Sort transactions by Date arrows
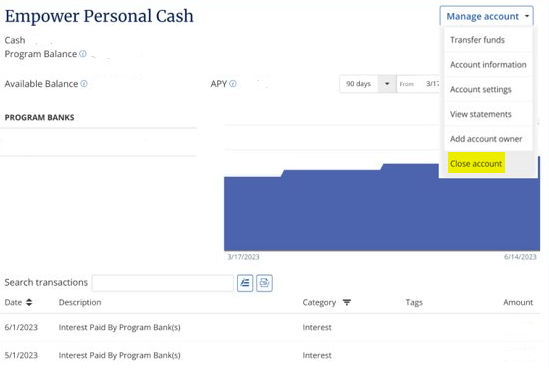This screenshot has height=368, width=549. 29,302
